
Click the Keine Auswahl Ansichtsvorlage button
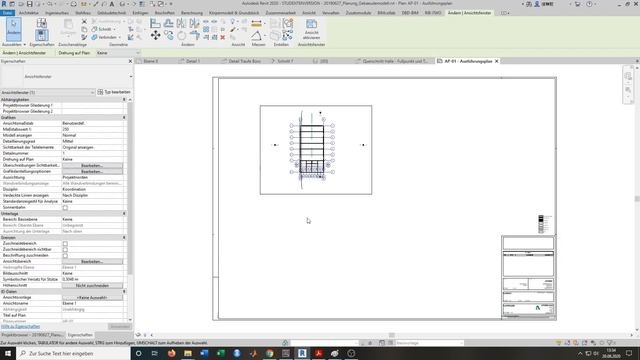click(92, 298)
